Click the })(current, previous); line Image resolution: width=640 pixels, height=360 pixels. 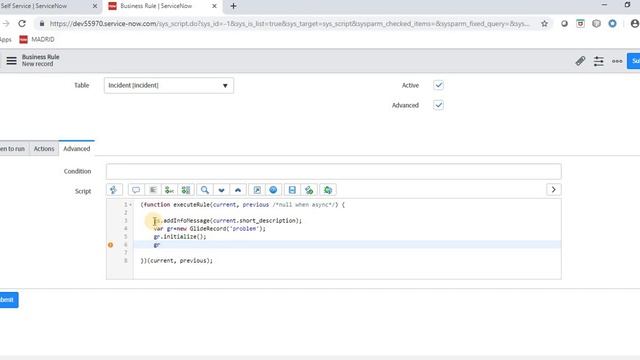(177, 260)
